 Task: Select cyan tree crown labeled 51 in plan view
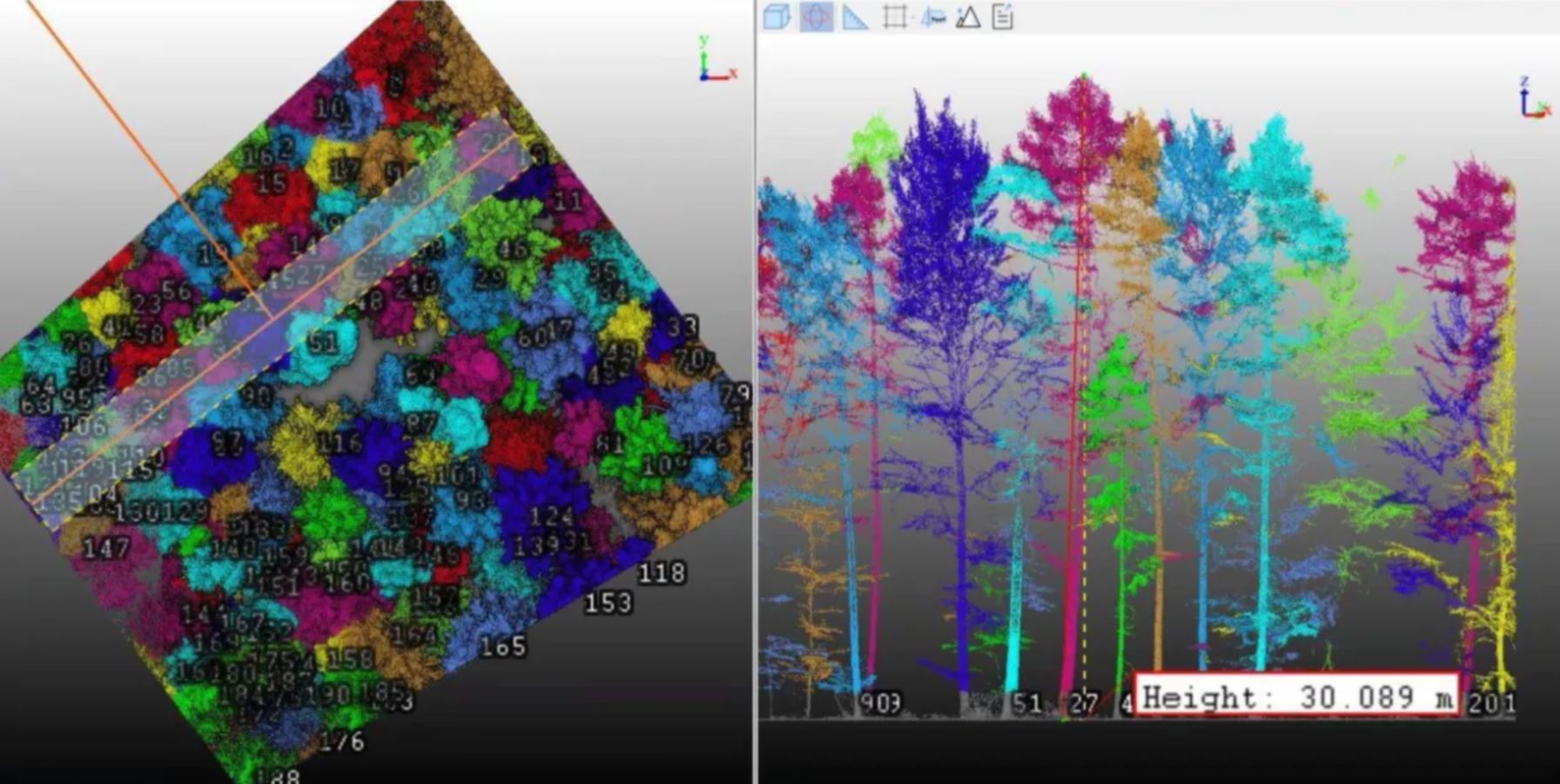click(320, 344)
